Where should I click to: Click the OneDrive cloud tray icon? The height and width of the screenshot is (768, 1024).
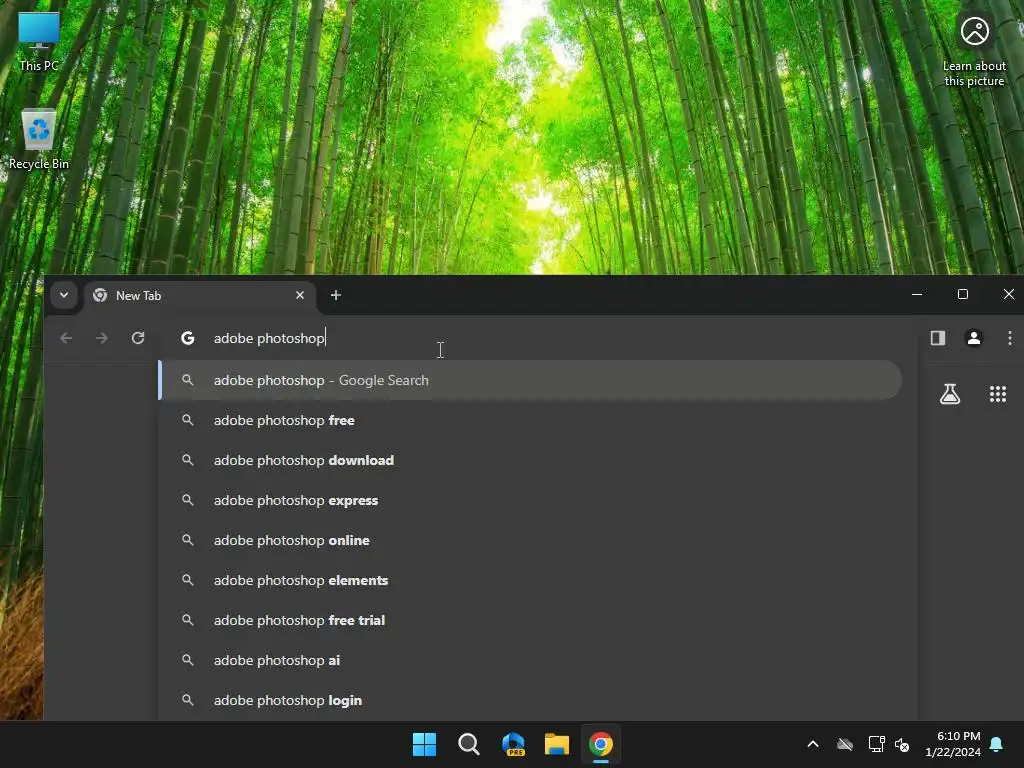[844, 744]
